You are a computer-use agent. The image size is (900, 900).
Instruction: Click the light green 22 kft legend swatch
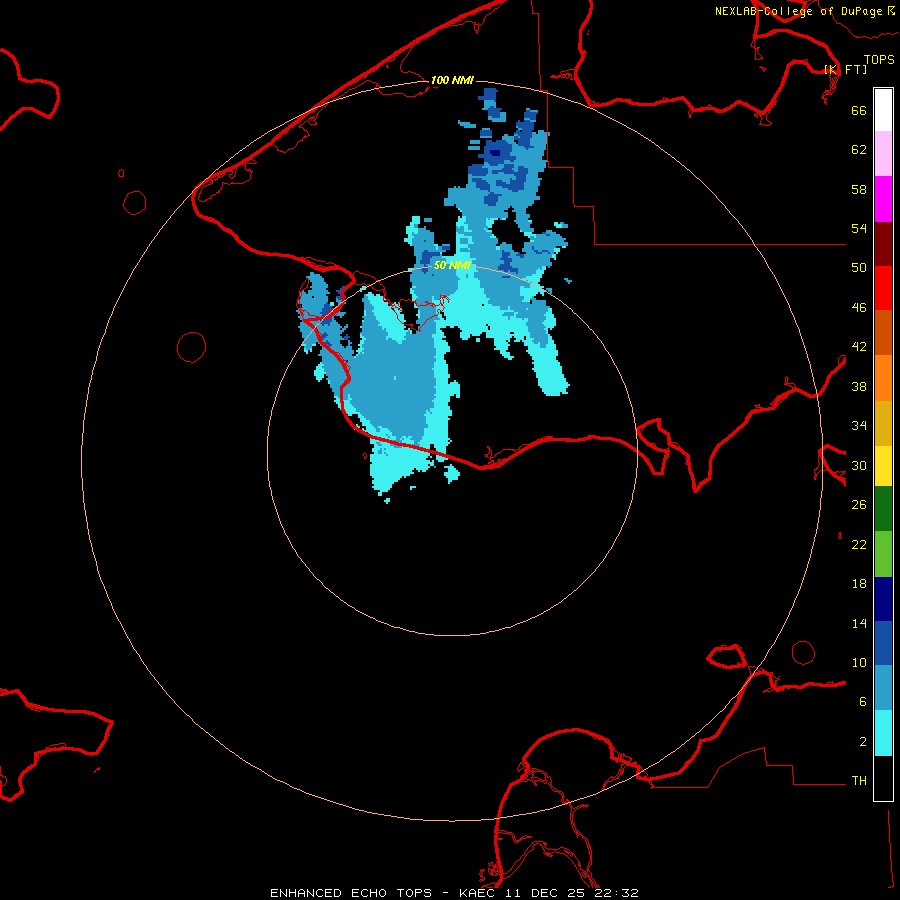[883, 554]
